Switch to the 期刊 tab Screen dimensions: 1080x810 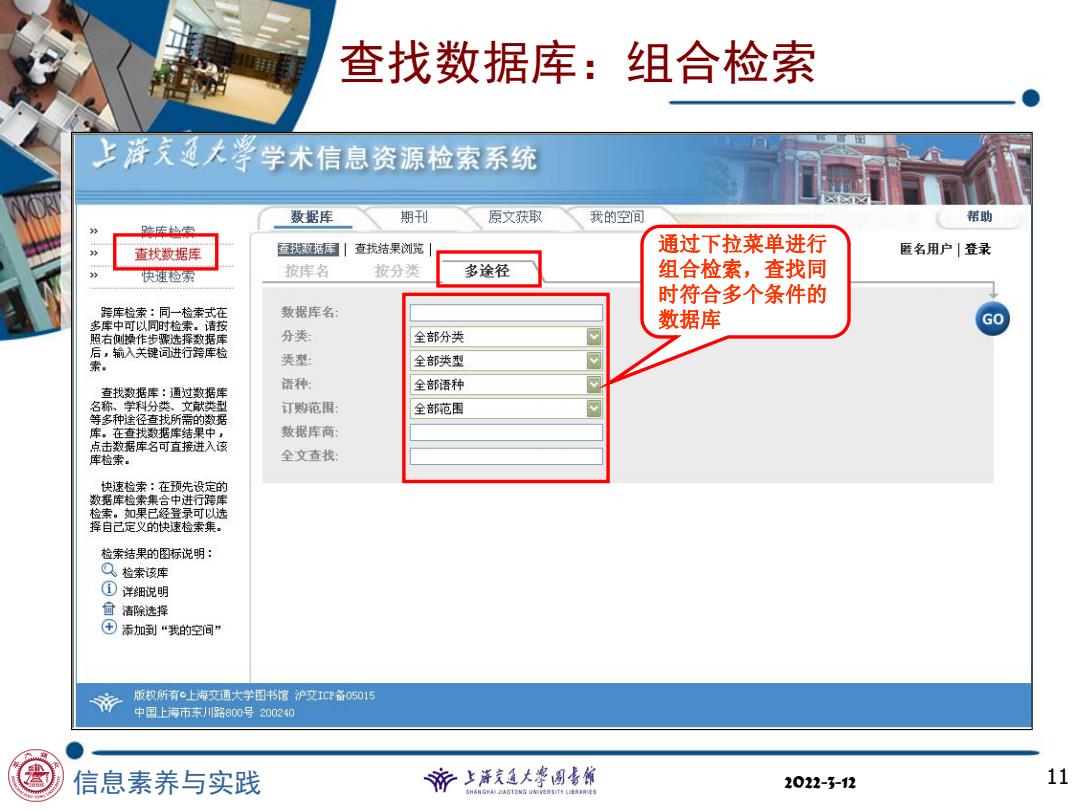[x=414, y=217]
